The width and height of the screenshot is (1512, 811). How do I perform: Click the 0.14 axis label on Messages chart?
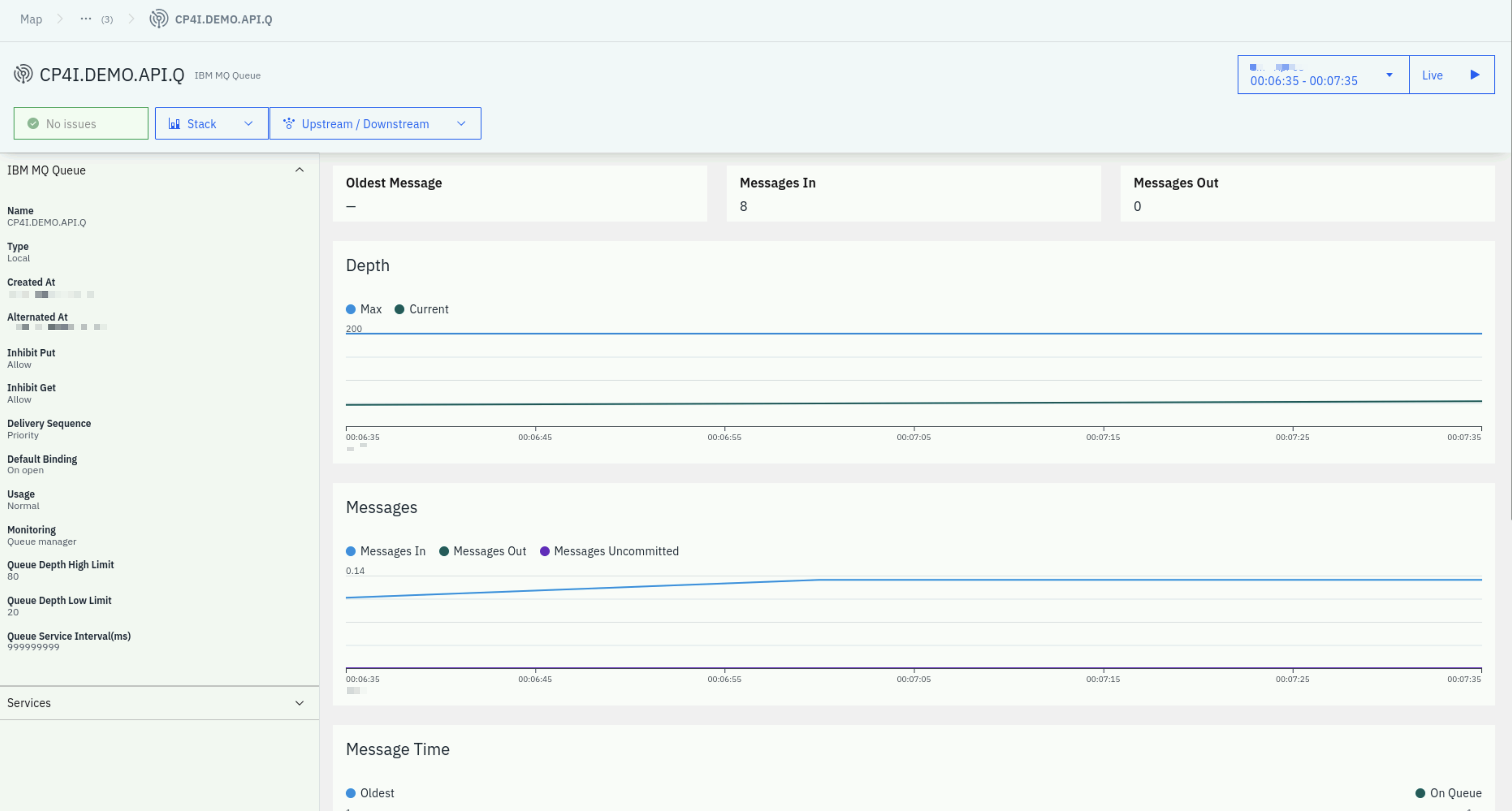[355, 570]
